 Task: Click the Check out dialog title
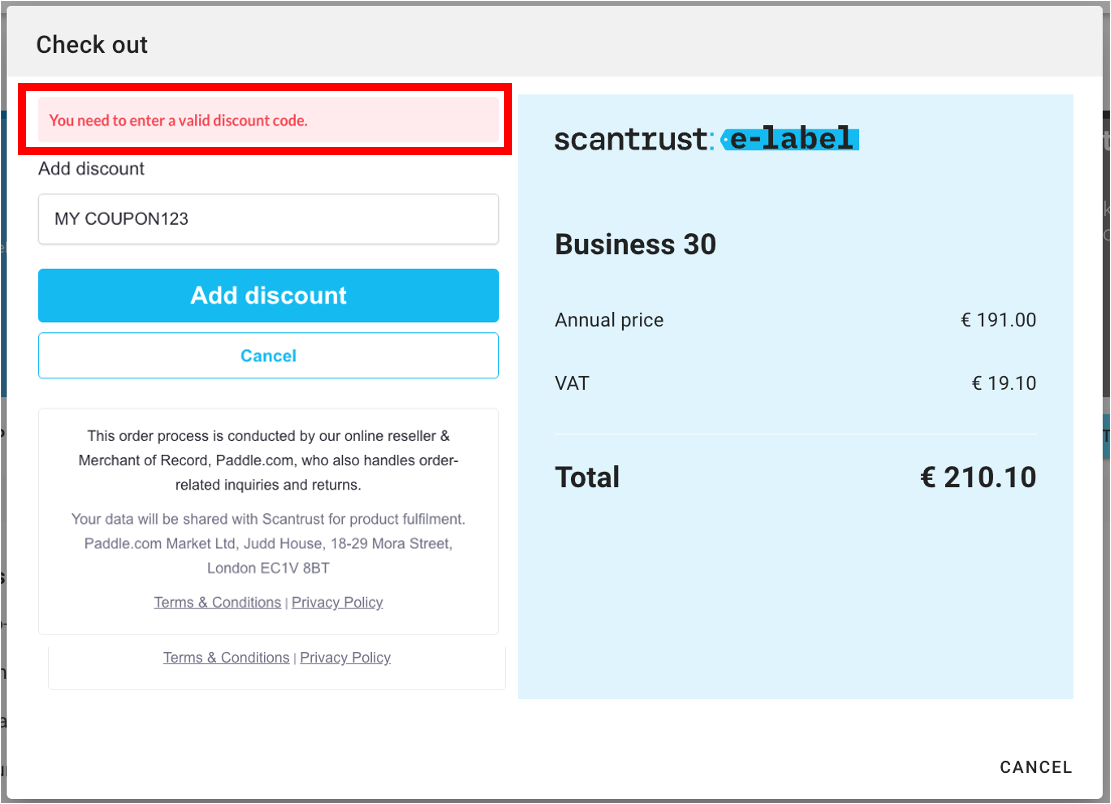coord(92,45)
